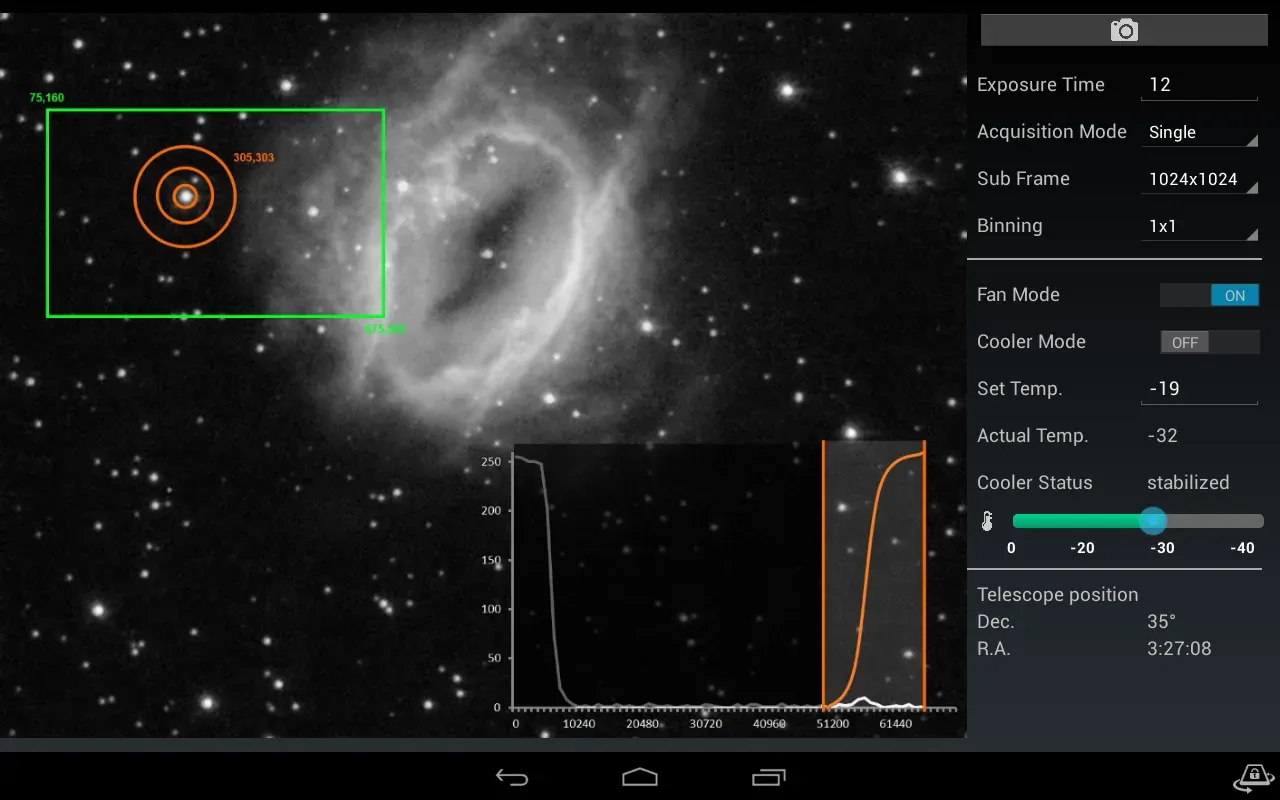Click the -20 slider scale label
This screenshot has width=1280, height=800.
1082,548
